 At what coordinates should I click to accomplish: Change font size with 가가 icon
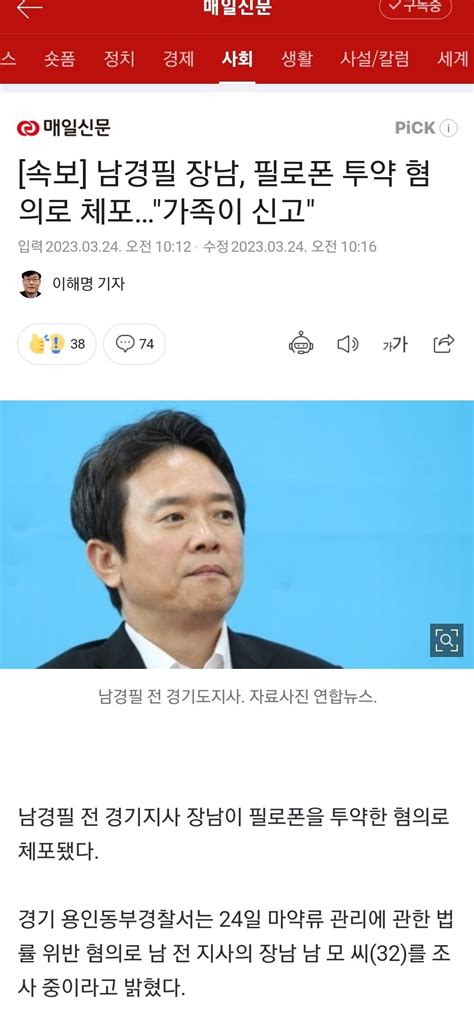395,344
